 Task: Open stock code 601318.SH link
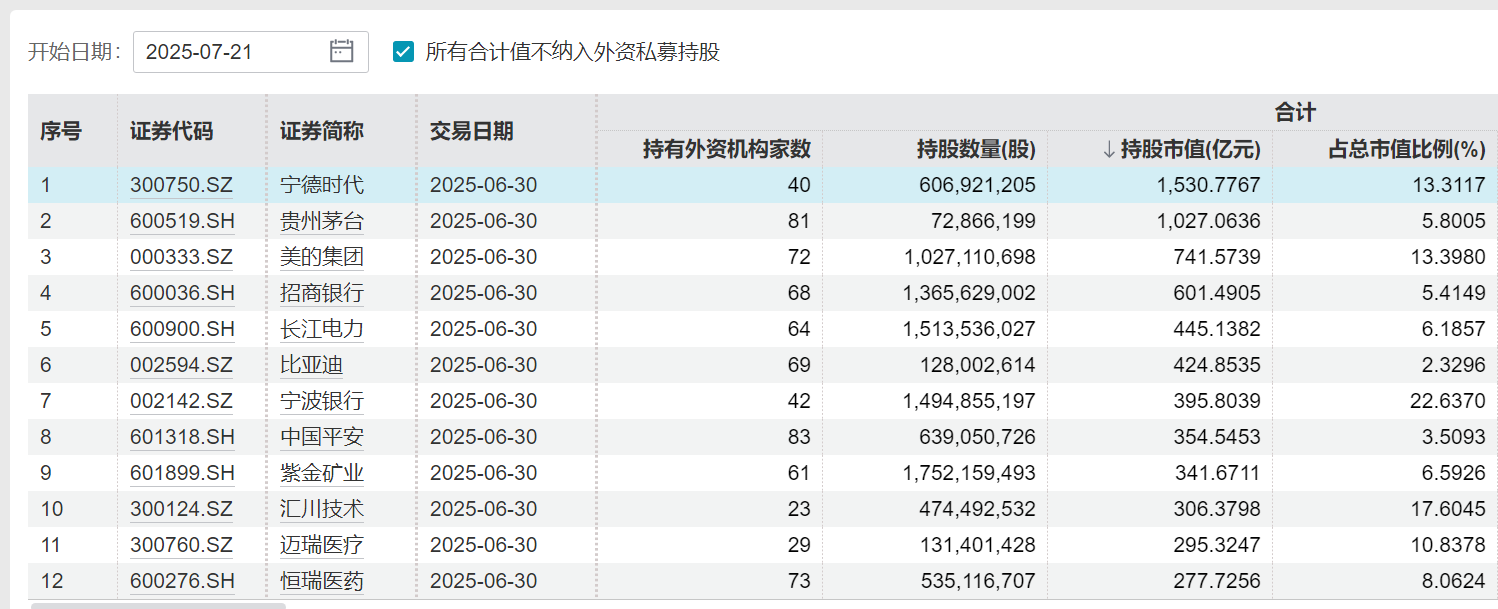(181, 437)
